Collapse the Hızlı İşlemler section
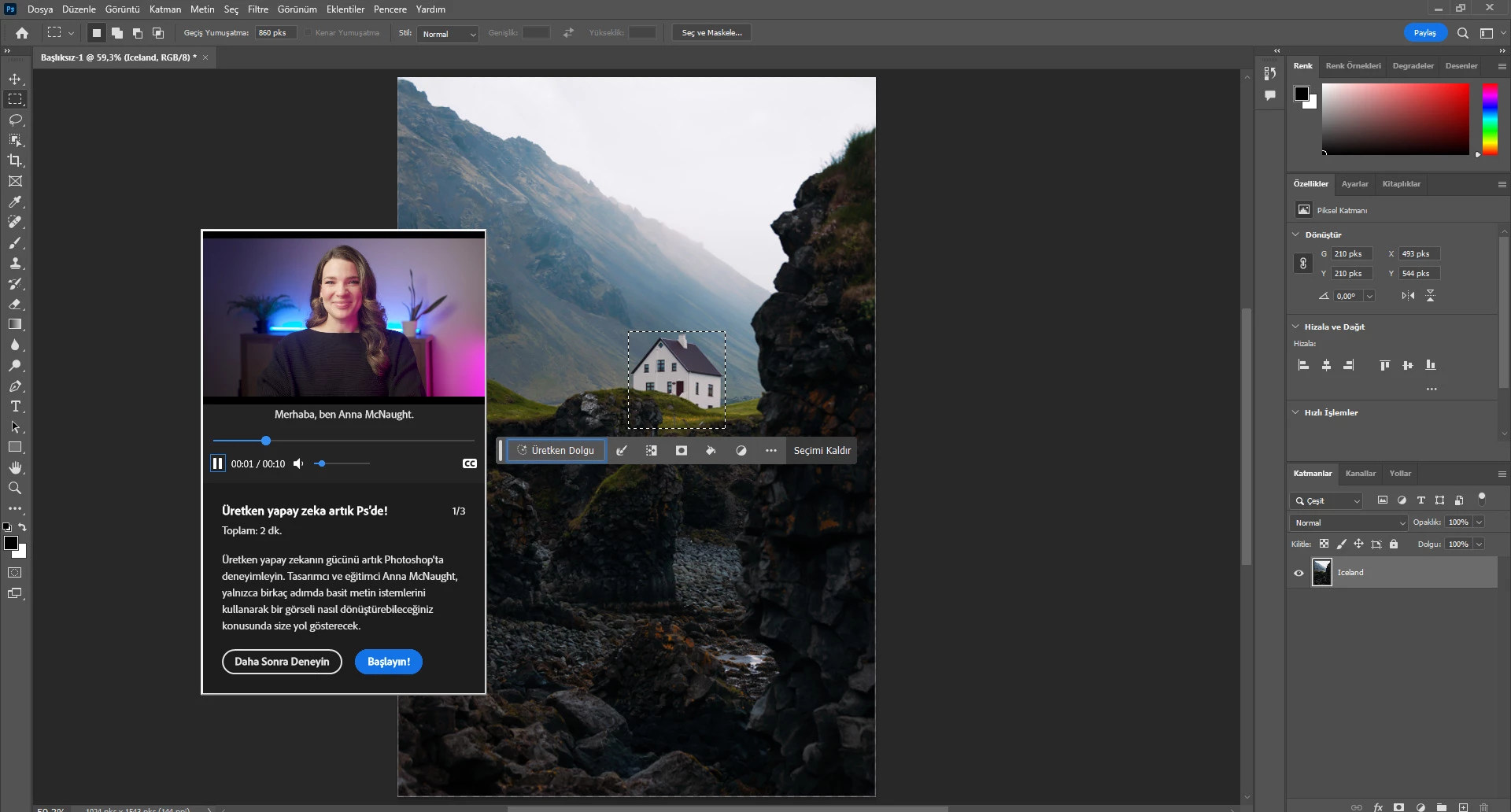The height and width of the screenshot is (812, 1511). point(1296,412)
